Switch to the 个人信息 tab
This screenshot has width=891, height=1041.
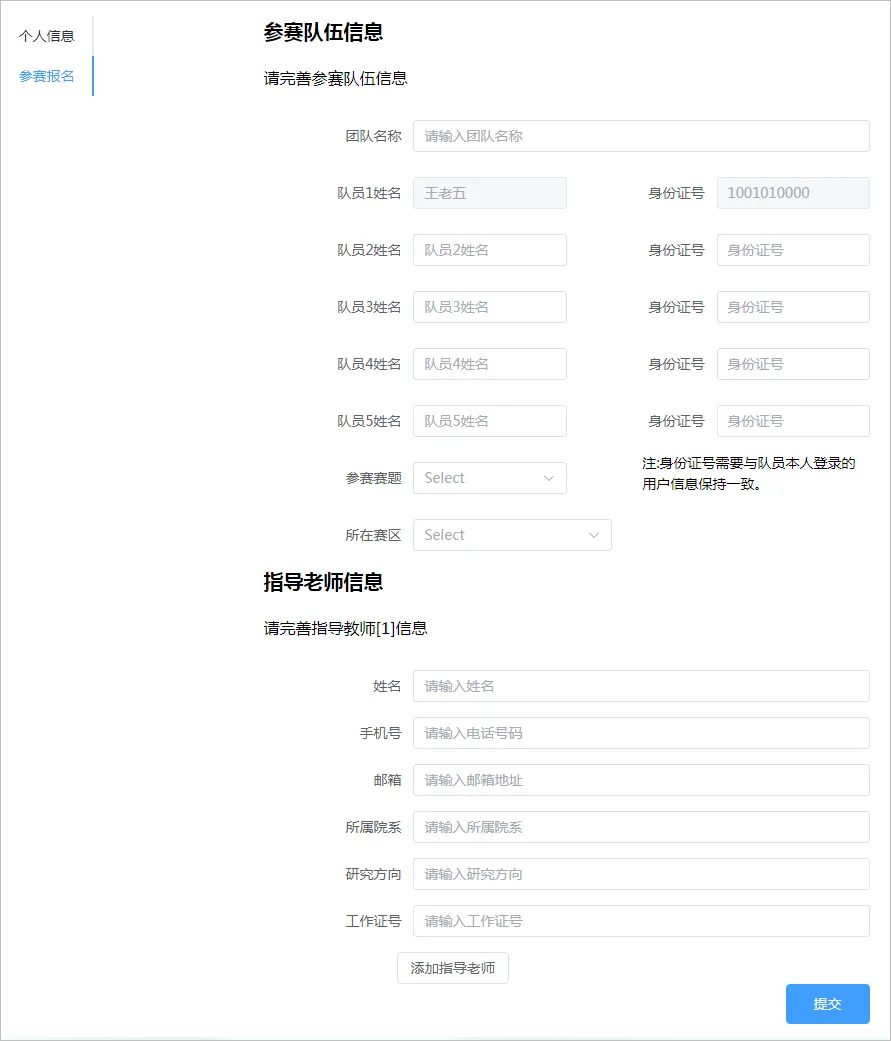click(48, 36)
